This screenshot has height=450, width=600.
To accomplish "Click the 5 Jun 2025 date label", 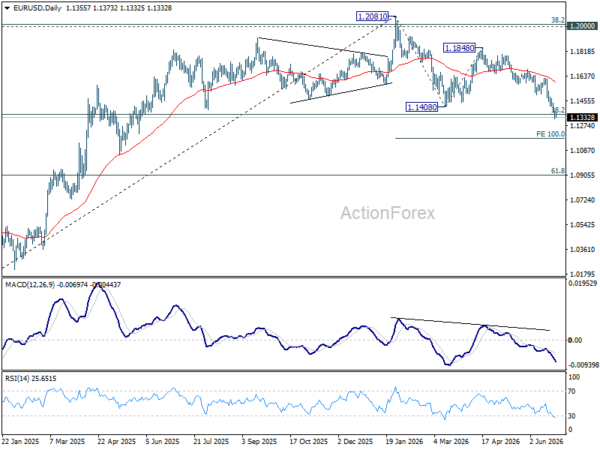I will coord(163,441).
